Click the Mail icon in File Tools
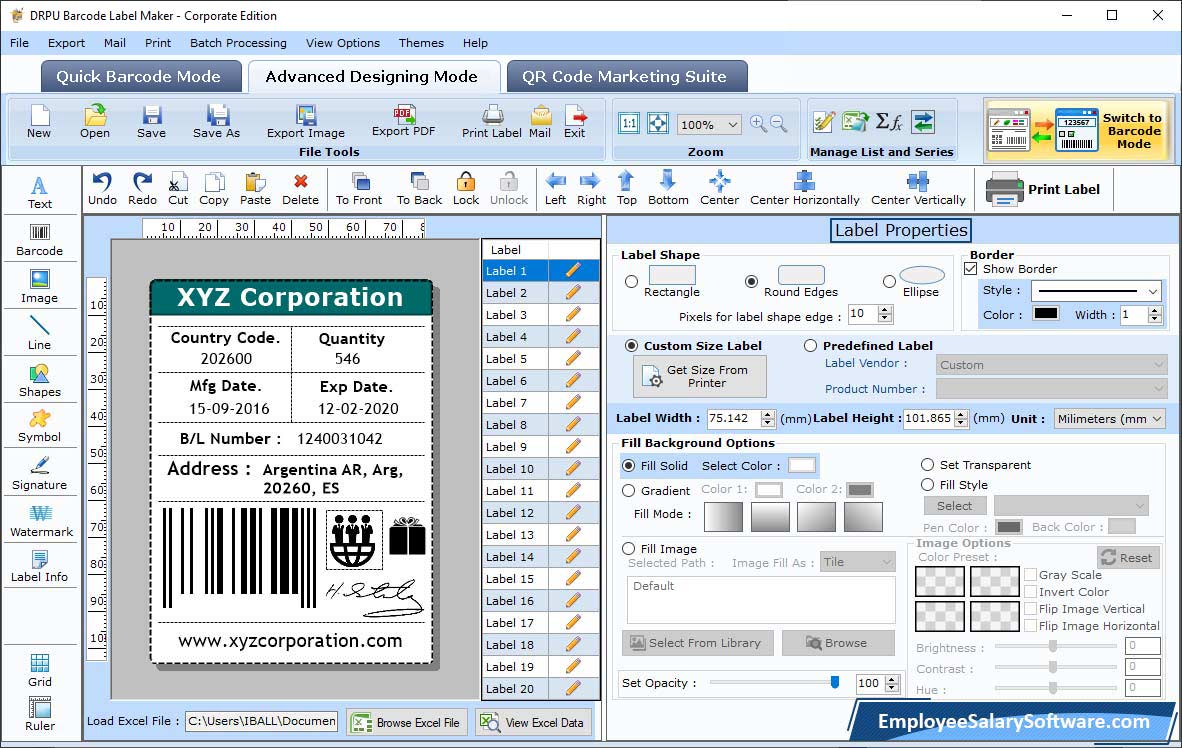The height and width of the screenshot is (748, 1182). click(540, 121)
